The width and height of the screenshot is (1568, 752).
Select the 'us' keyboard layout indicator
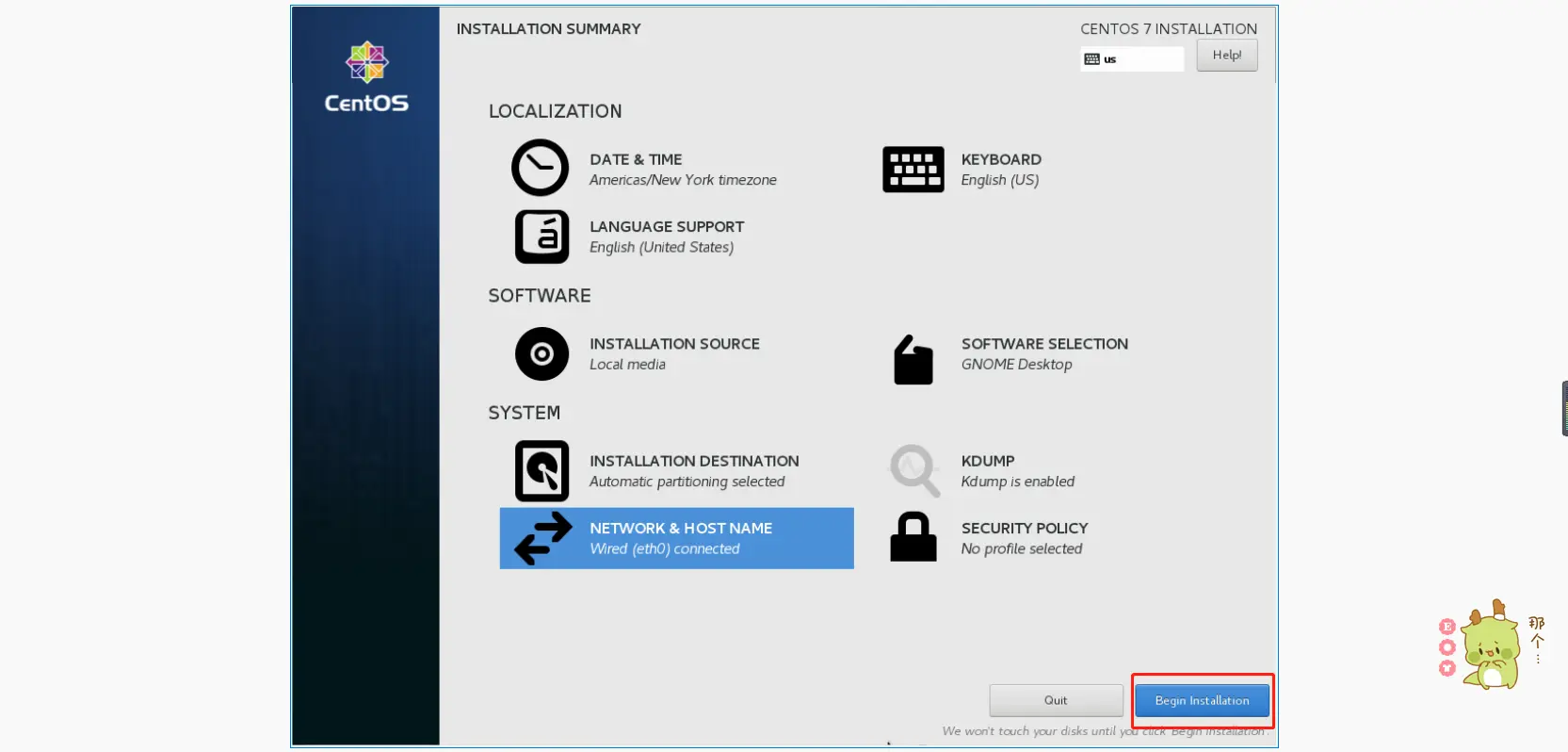[x=1132, y=59]
